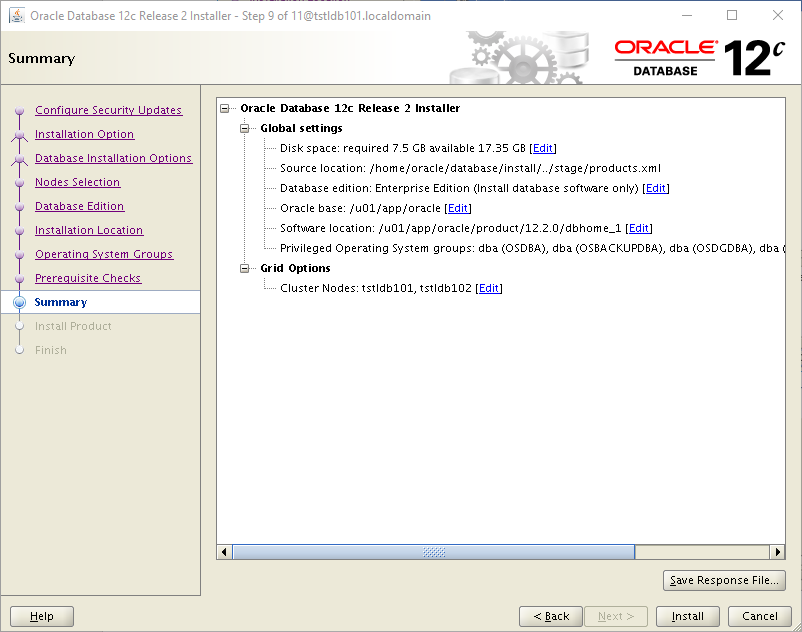Select the Source location tree row
Screen dimensions: 802x632
pos(471,168)
